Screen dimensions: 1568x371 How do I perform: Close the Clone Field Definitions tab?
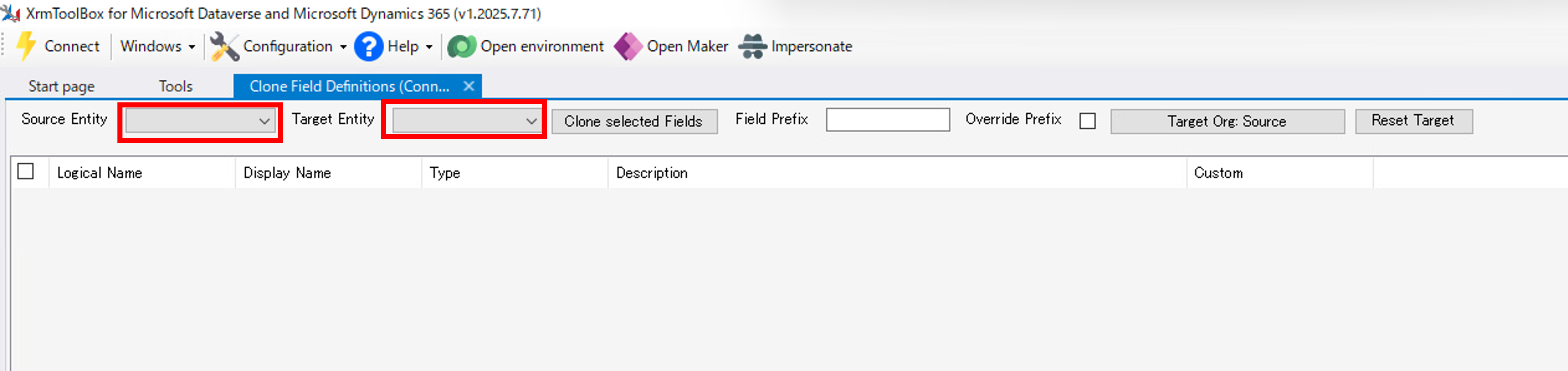(468, 87)
